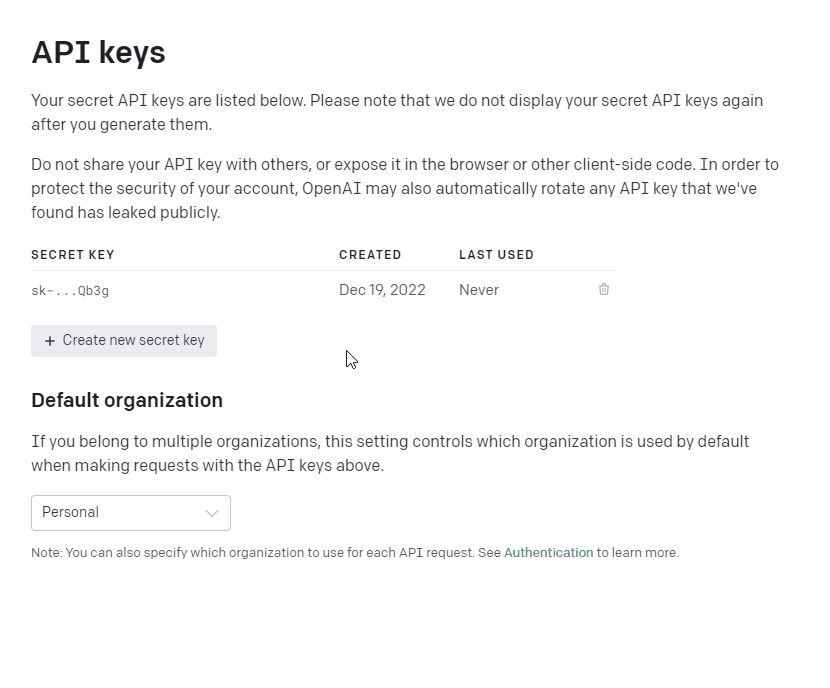Click the LAST USED column header

pos(496,255)
